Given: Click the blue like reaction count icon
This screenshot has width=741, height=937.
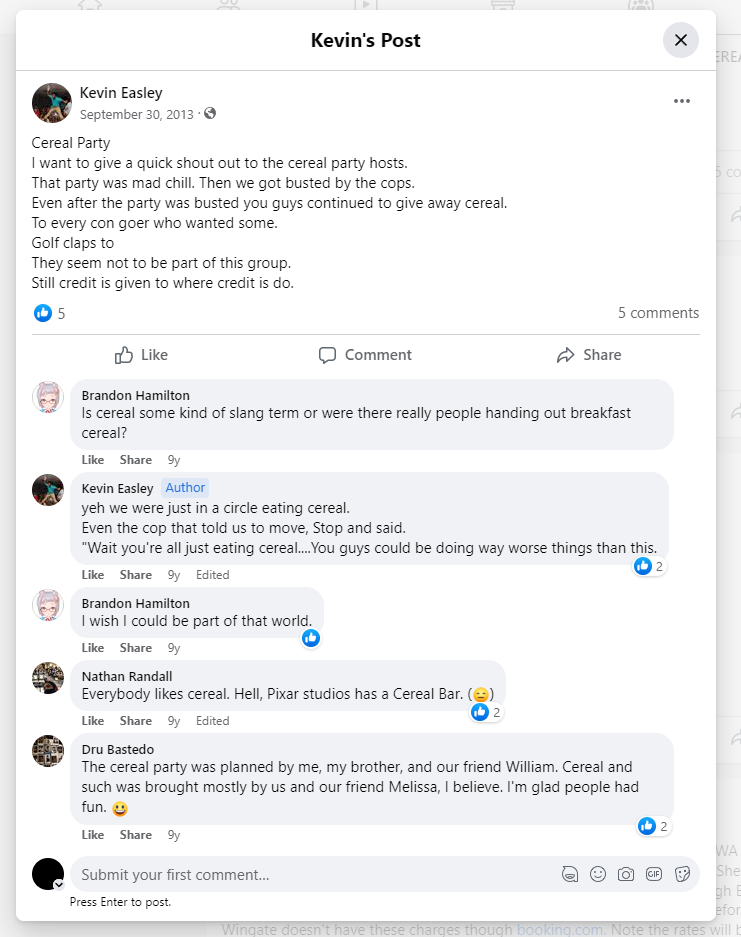Looking at the screenshot, I should coord(43,313).
